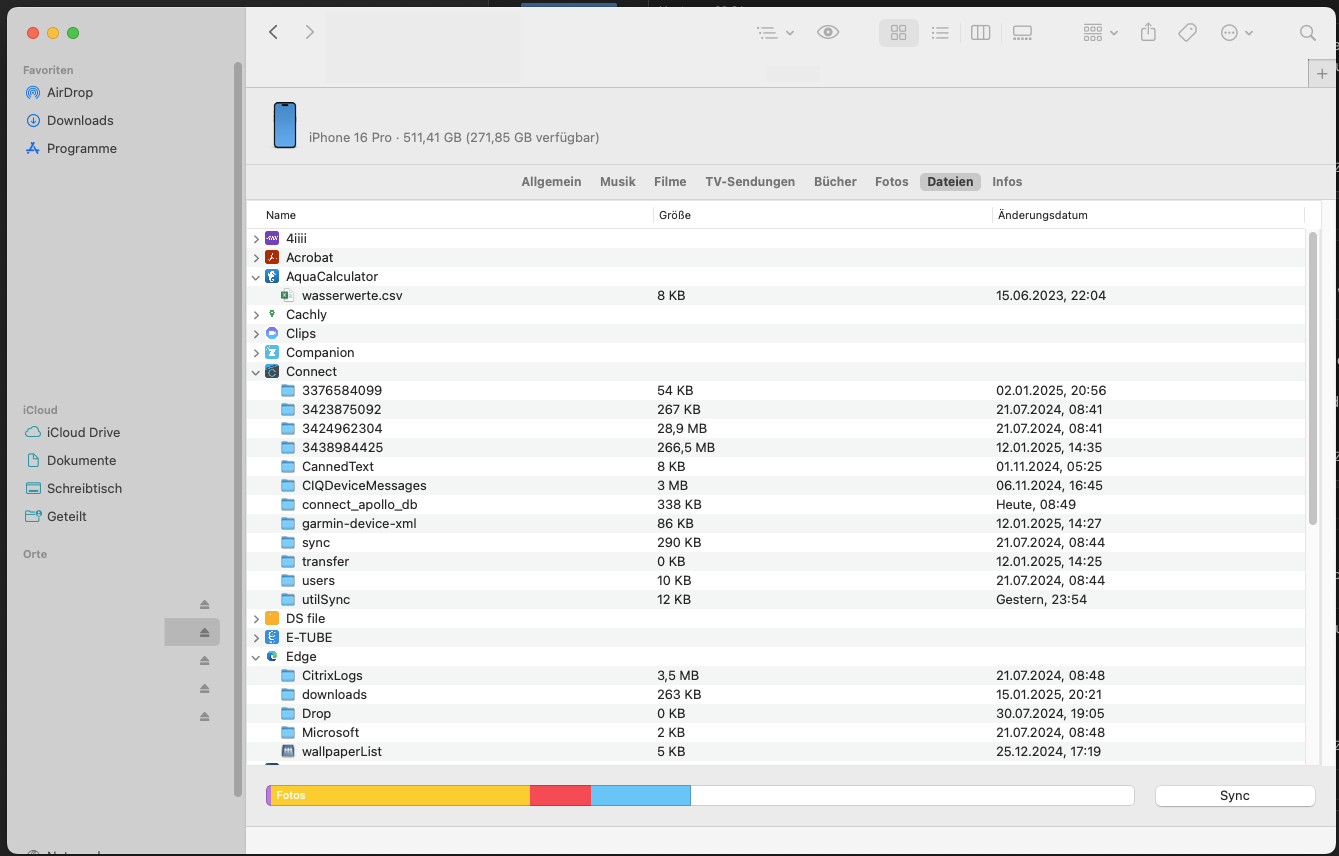This screenshot has height=856, width=1339.
Task: Go forward with the right chevron
Action: tap(310, 32)
